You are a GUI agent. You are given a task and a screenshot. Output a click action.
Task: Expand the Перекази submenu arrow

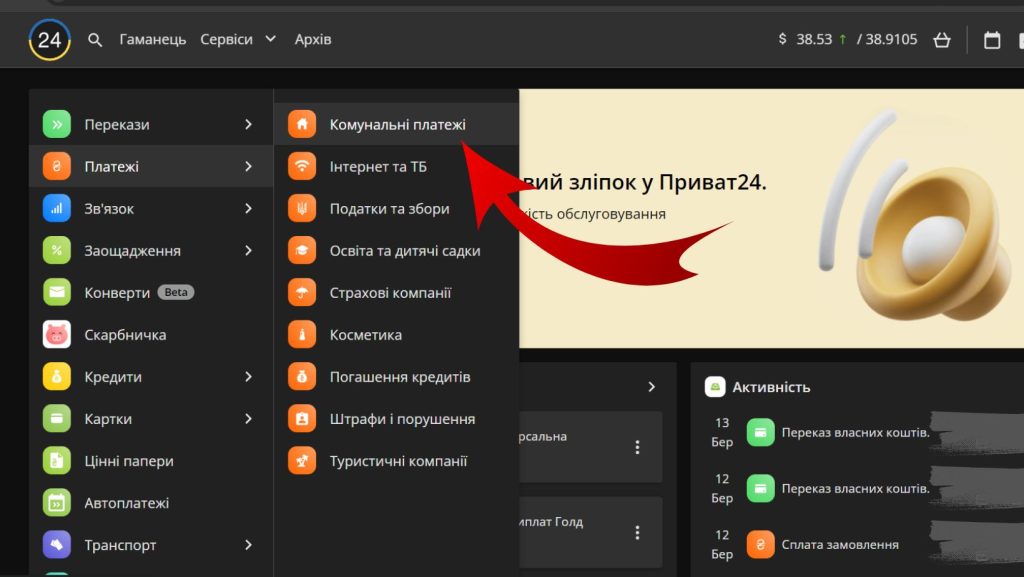[248, 125]
